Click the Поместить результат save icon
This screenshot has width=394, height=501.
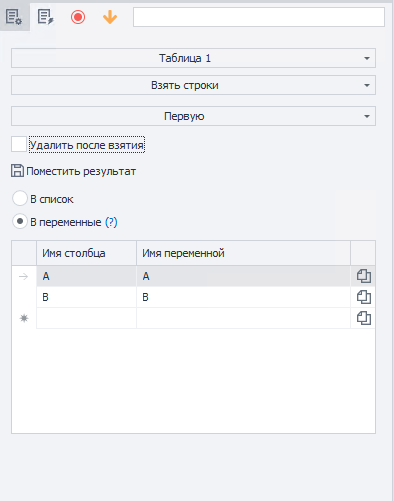click(x=17, y=171)
